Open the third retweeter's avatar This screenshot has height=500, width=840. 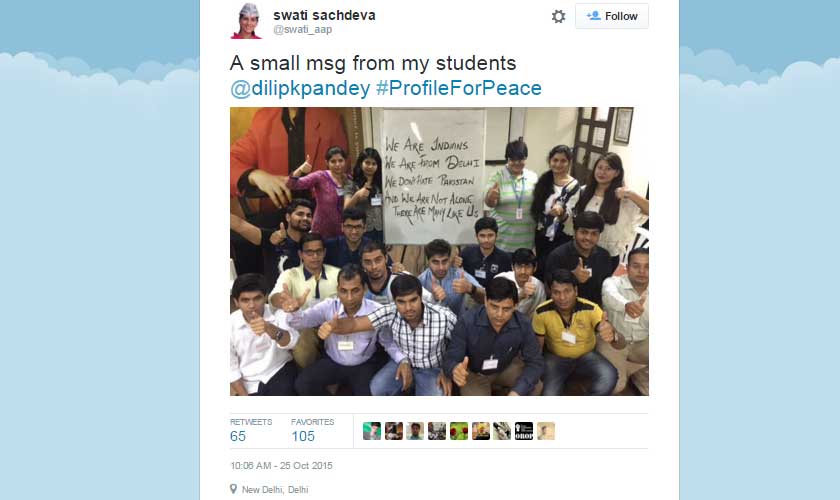(415, 431)
